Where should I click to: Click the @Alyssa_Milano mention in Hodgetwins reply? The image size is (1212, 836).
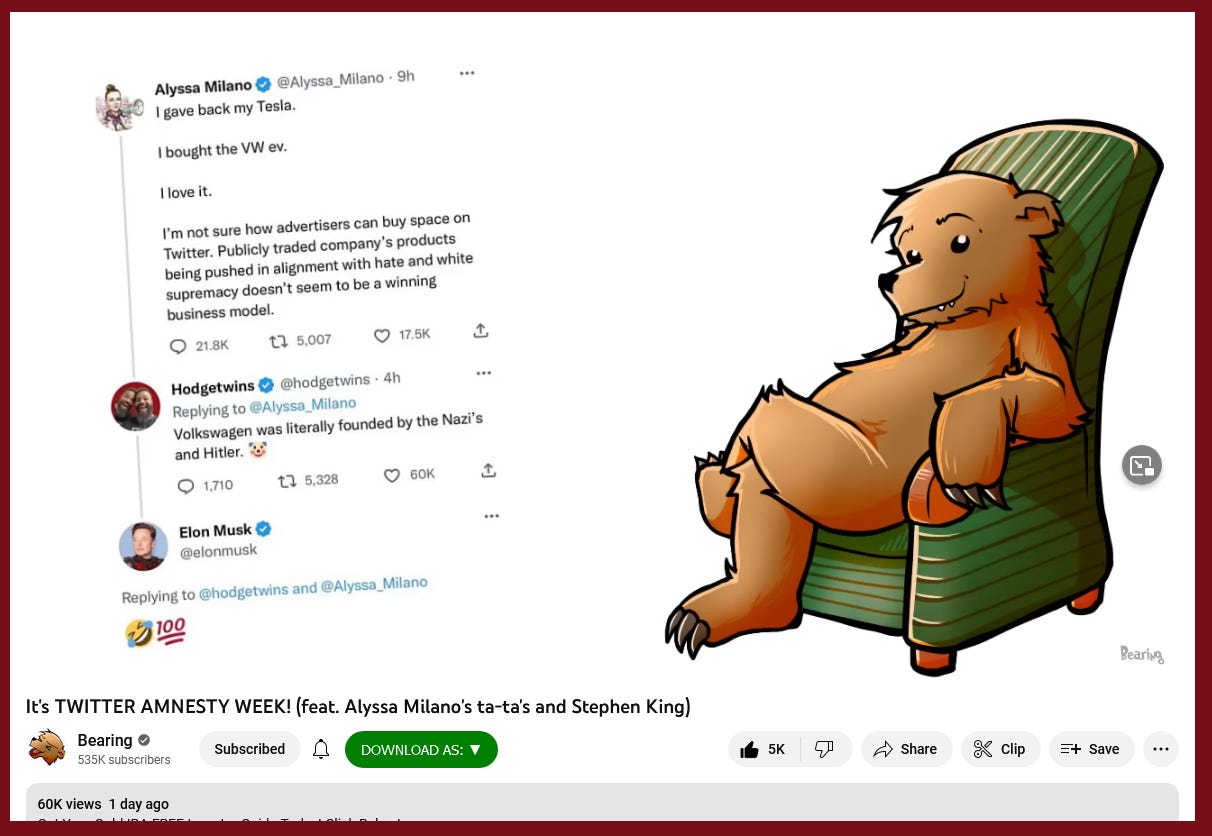[303, 405]
